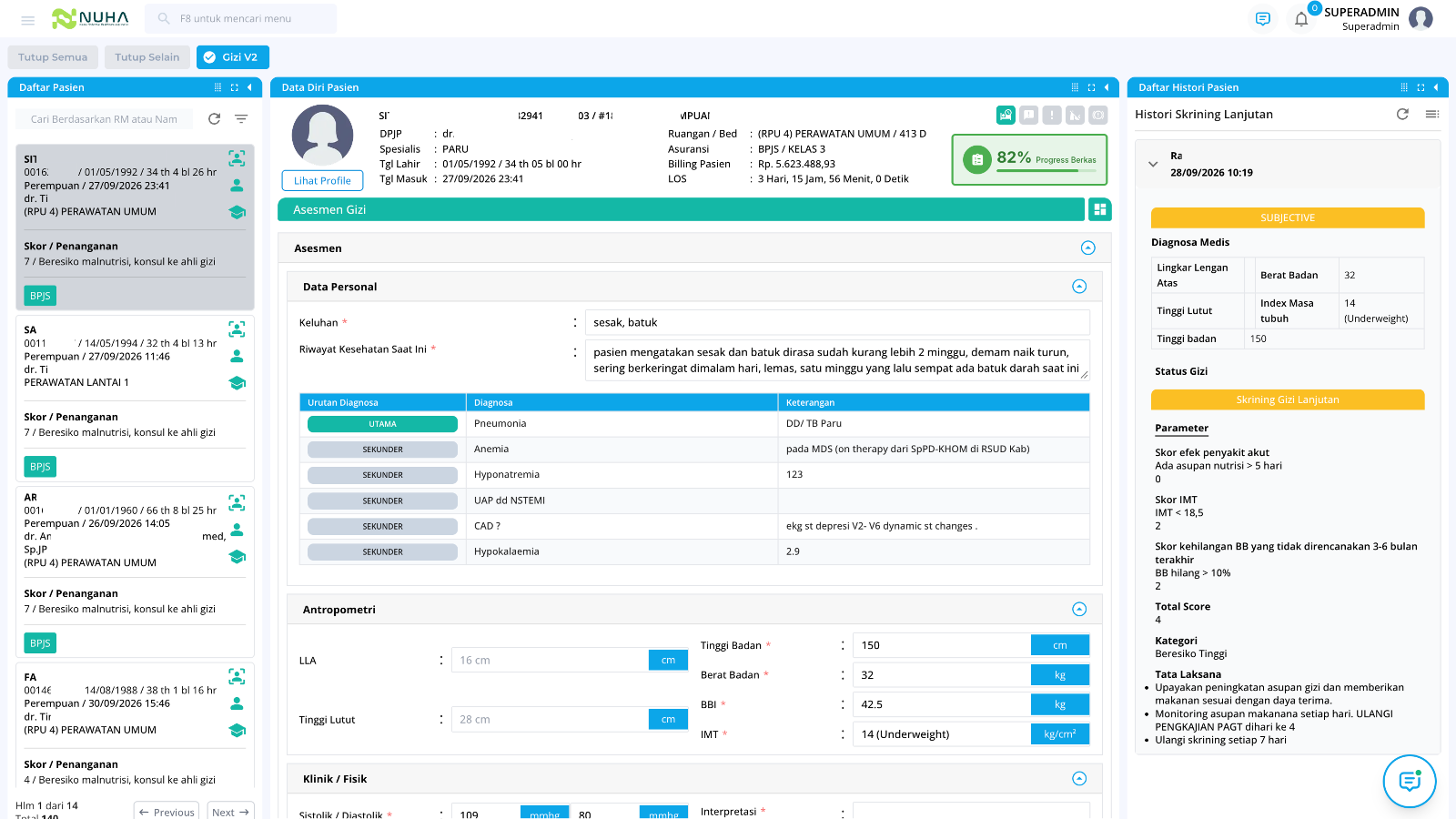This screenshot has height=819, width=1456.
Task: Click face-scan icon on patient FA card
Action: (x=237, y=676)
